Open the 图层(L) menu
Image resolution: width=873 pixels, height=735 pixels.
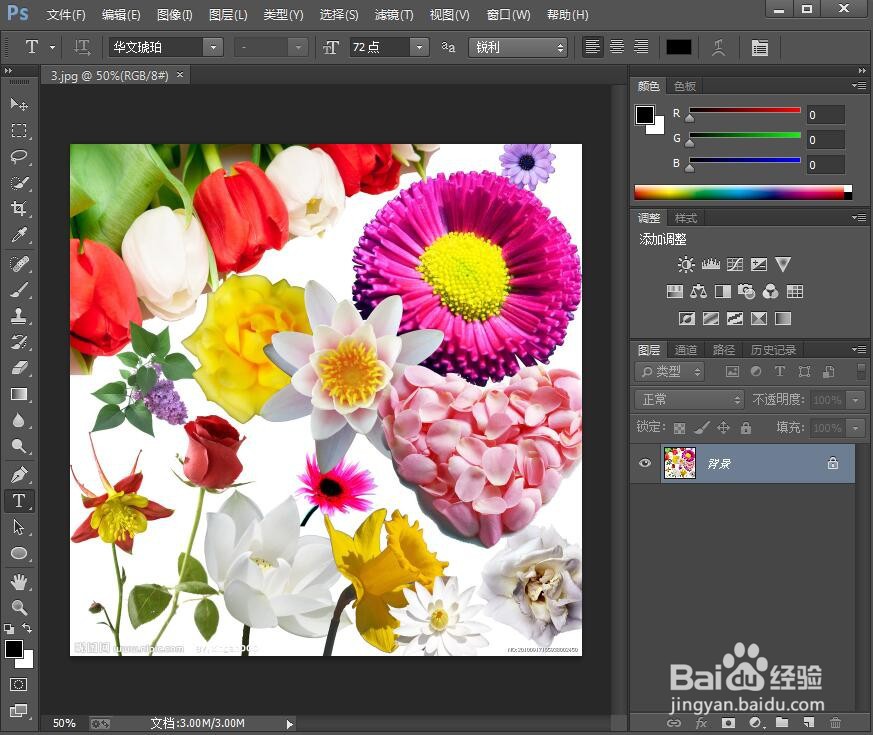(x=228, y=14)
